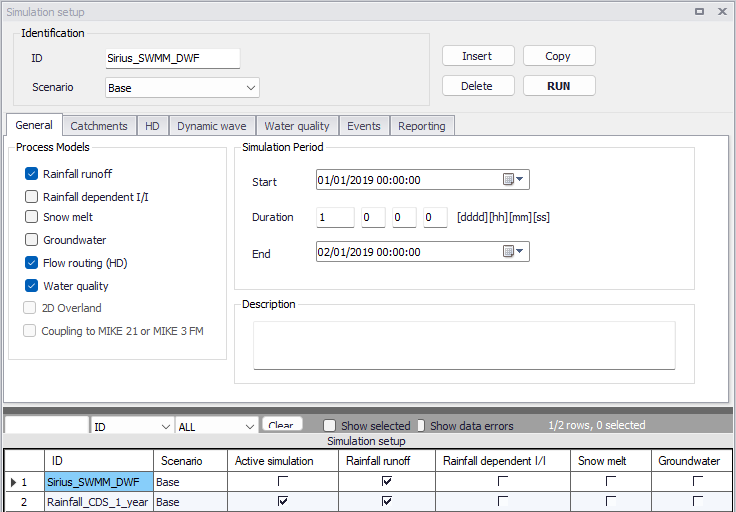Toggle Rainfall dependent I/I in row 1

tap(503, 481)
